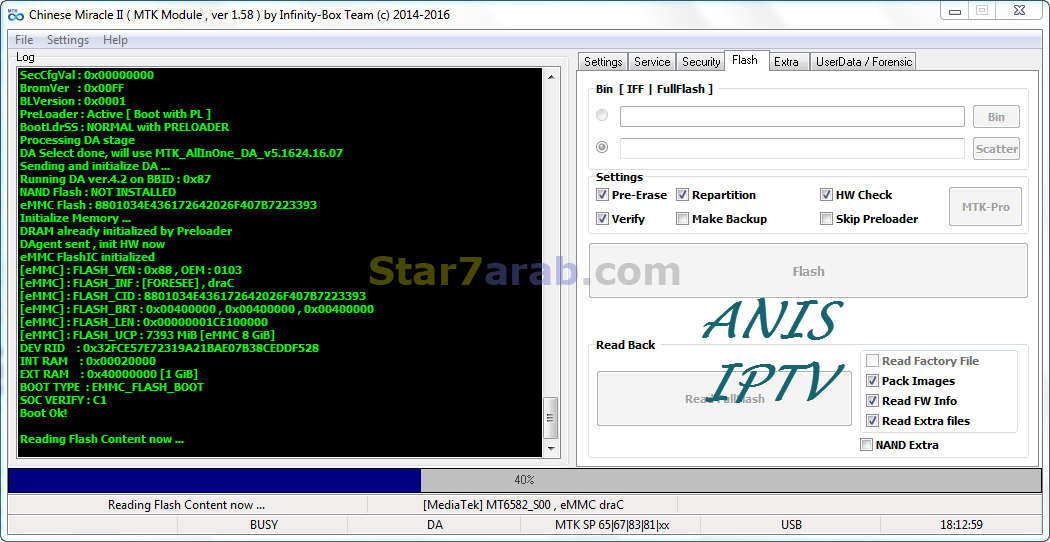Click the Bin file path field
The height and width of the screenshot is (542, 1050).
[x=792, y=117]
